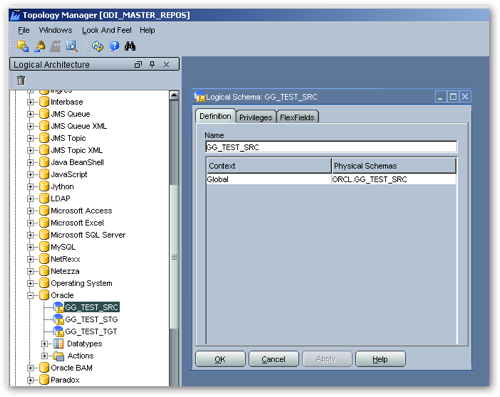Pin the Logical Architecture panel
500x397 pixels.
(x=152, y=64)
